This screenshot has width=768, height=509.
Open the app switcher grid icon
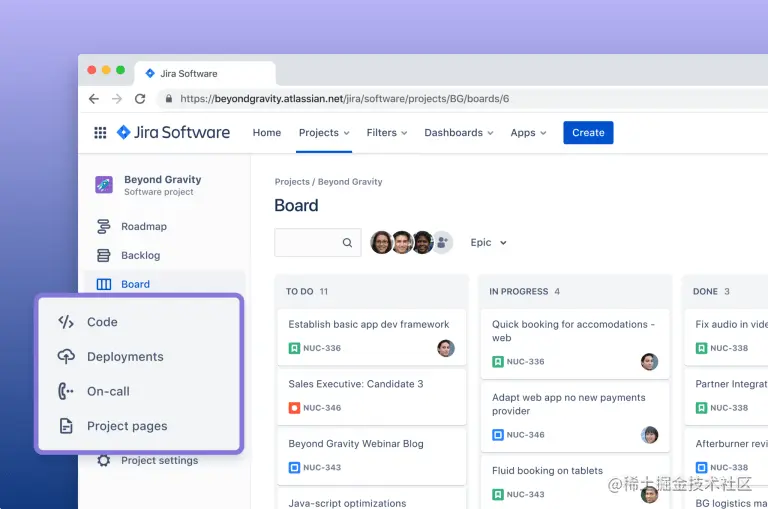(100, 133)
